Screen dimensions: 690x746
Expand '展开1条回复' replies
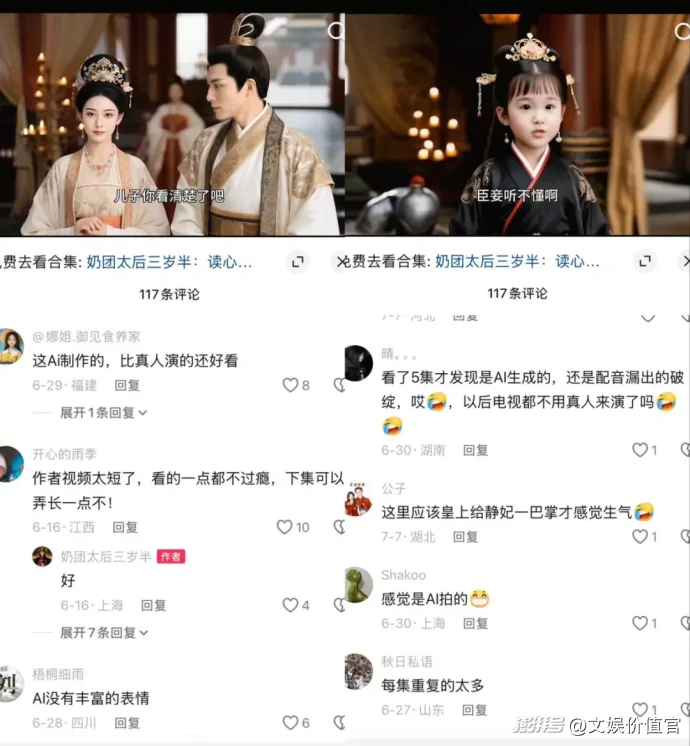(103, 412)
